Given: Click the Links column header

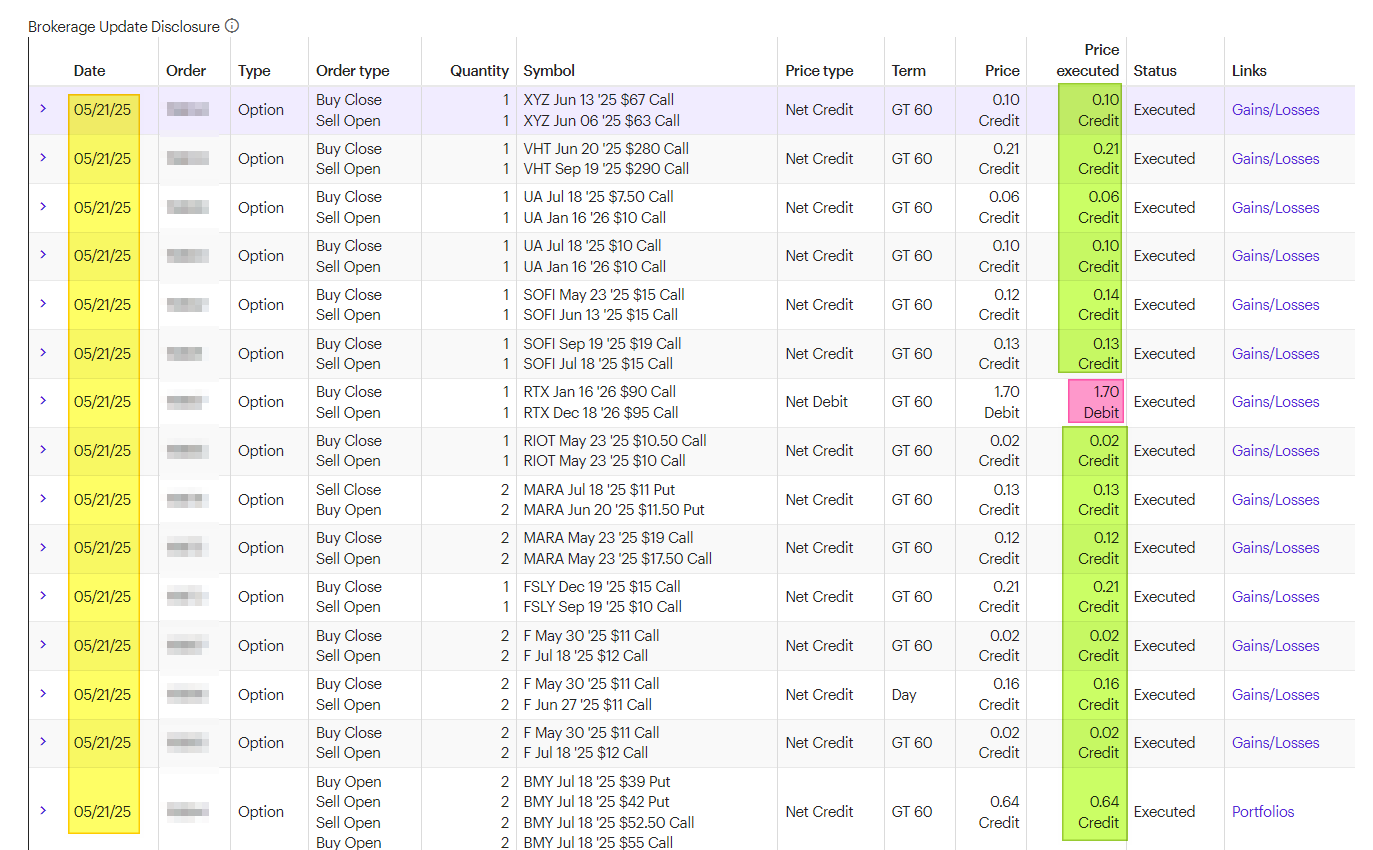Looking at the screenshot, I should pyautogui.click(x=1249, y=71).
